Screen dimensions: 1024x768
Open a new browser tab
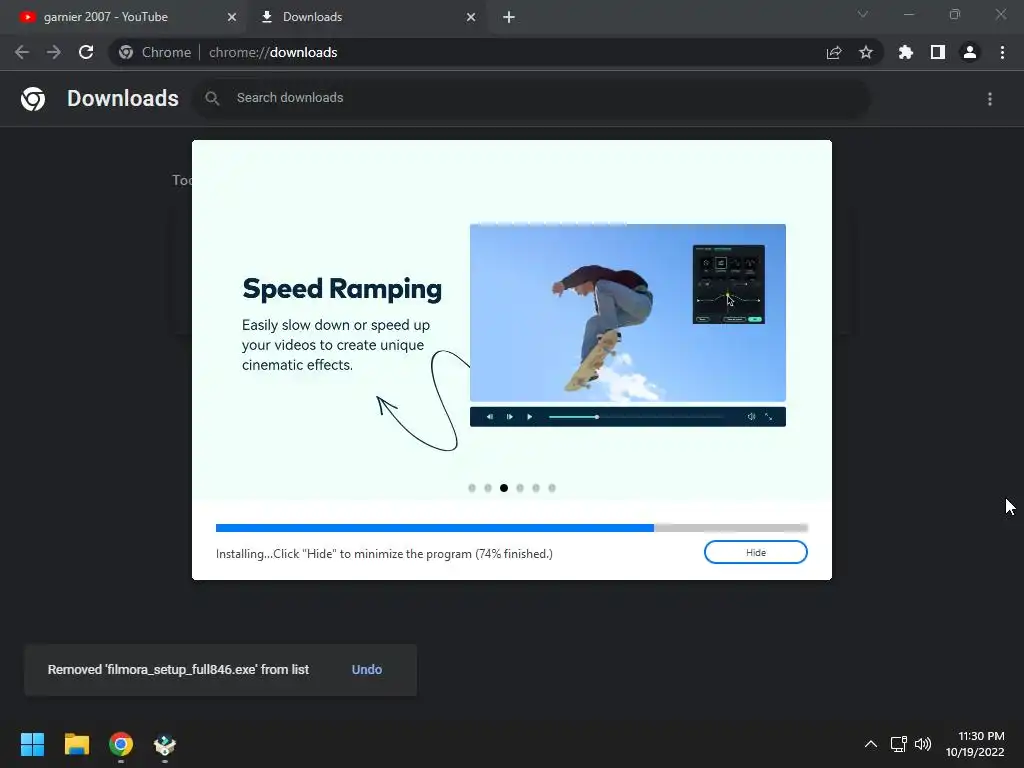pos(509,17)
